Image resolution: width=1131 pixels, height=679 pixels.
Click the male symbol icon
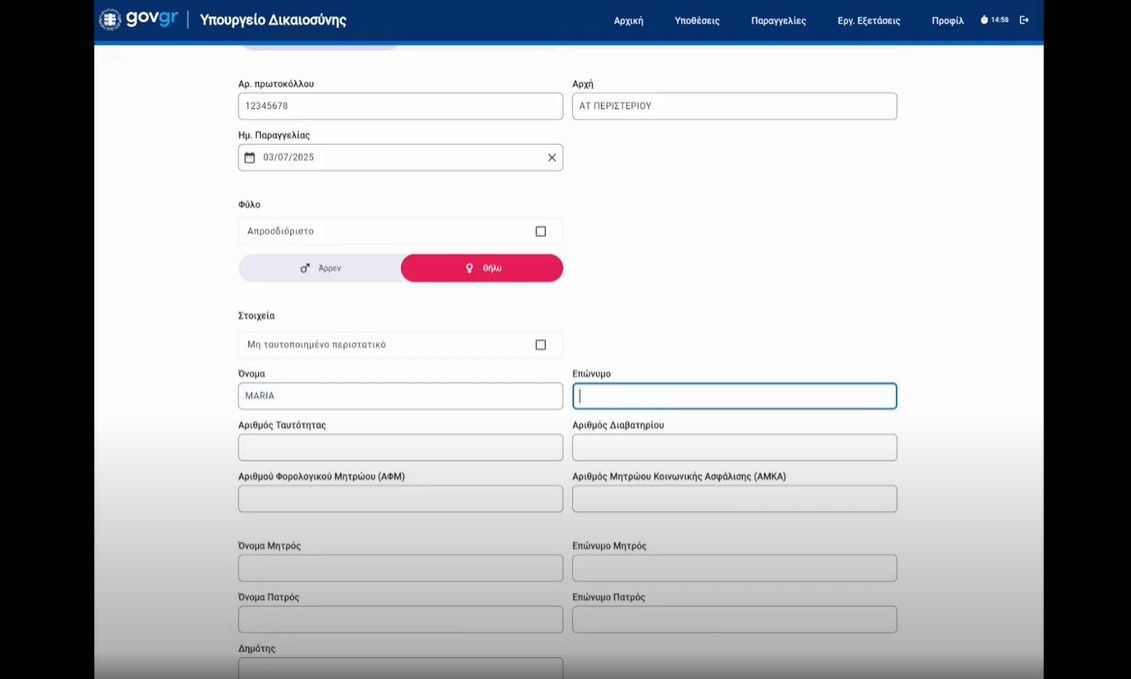pyautogui.click(x=305, y=269)
